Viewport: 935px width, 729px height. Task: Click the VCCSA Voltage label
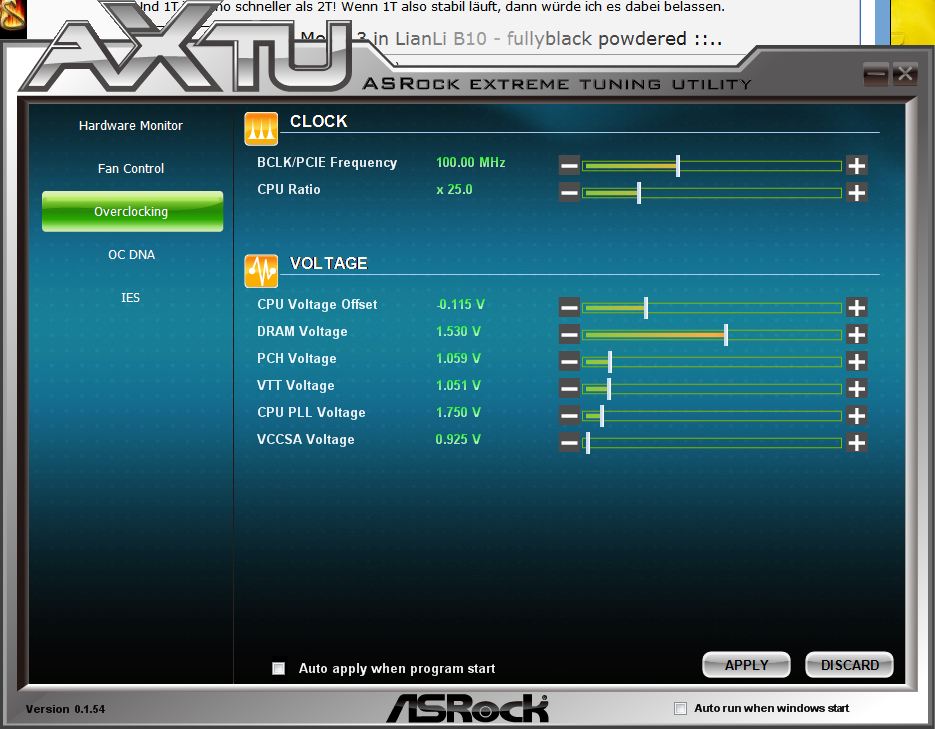(x=305, y=439)
